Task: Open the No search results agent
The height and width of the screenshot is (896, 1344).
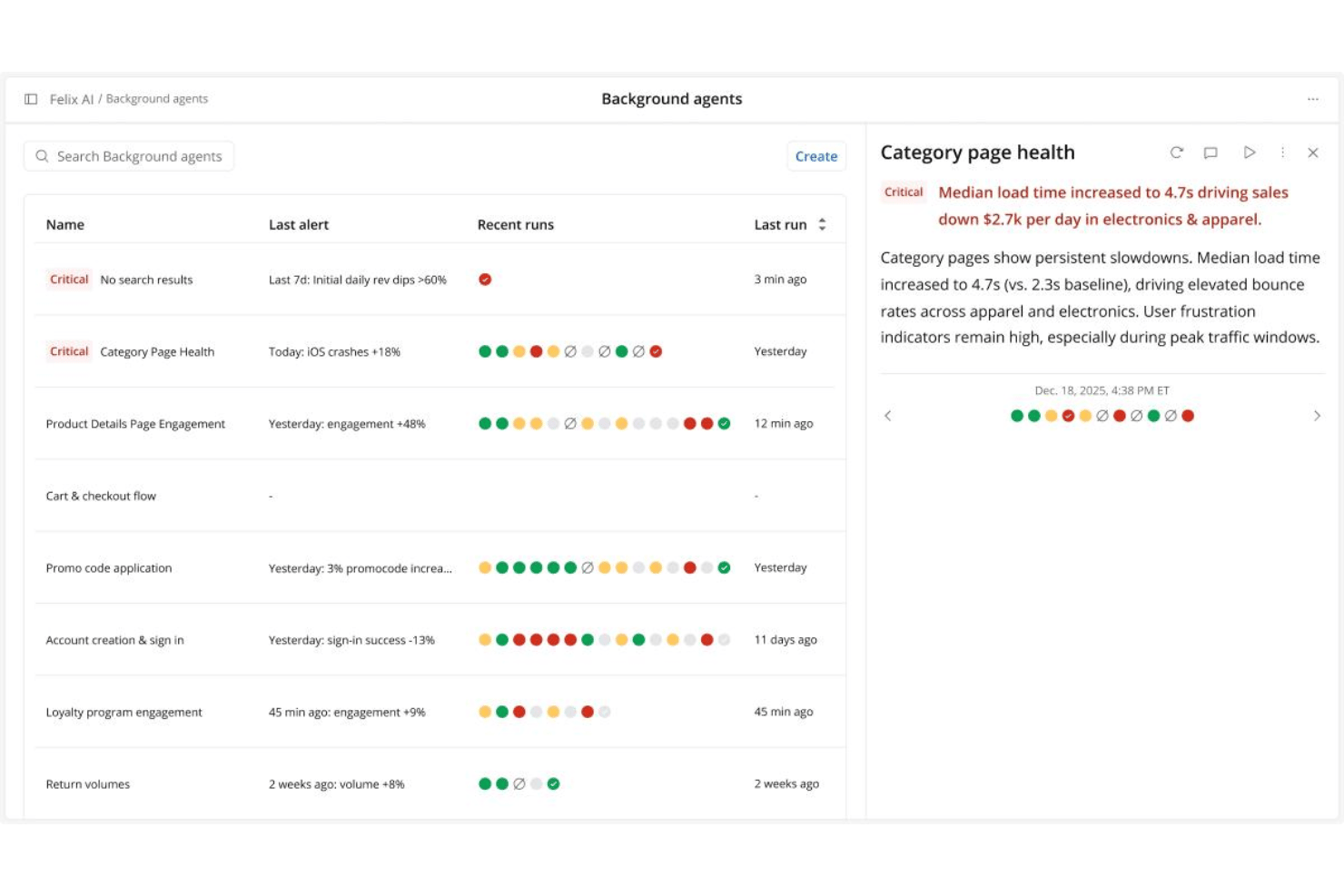Action: click(x=146, y=280)
